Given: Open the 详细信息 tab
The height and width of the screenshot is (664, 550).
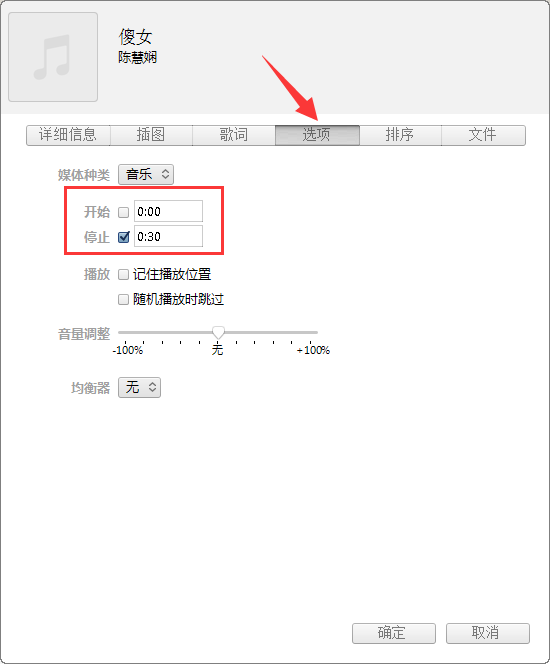Looking at the screenshot, I should tap(68, 135).
